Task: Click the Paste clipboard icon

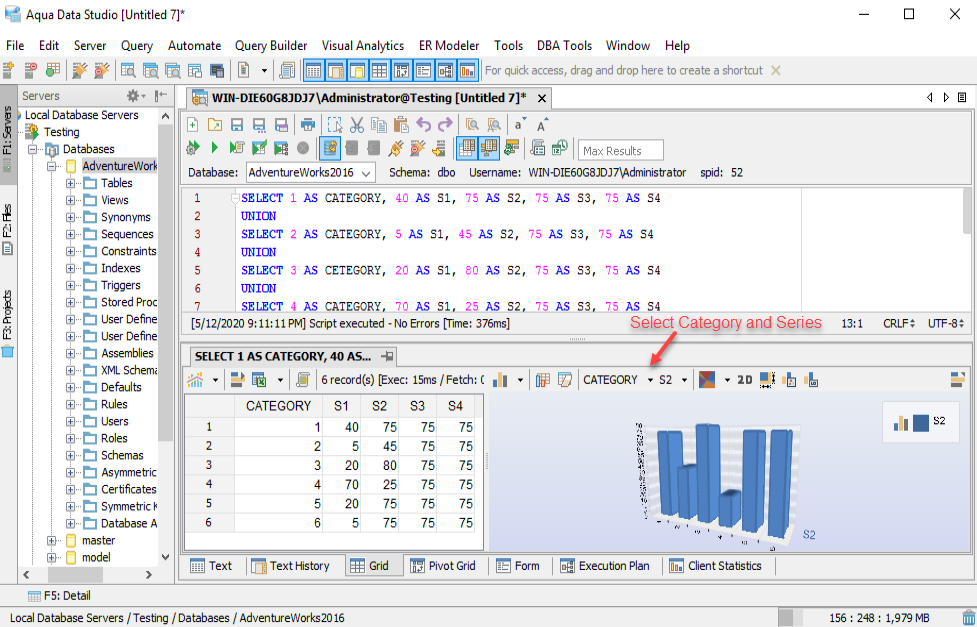Action: click(x=401, y=125)
